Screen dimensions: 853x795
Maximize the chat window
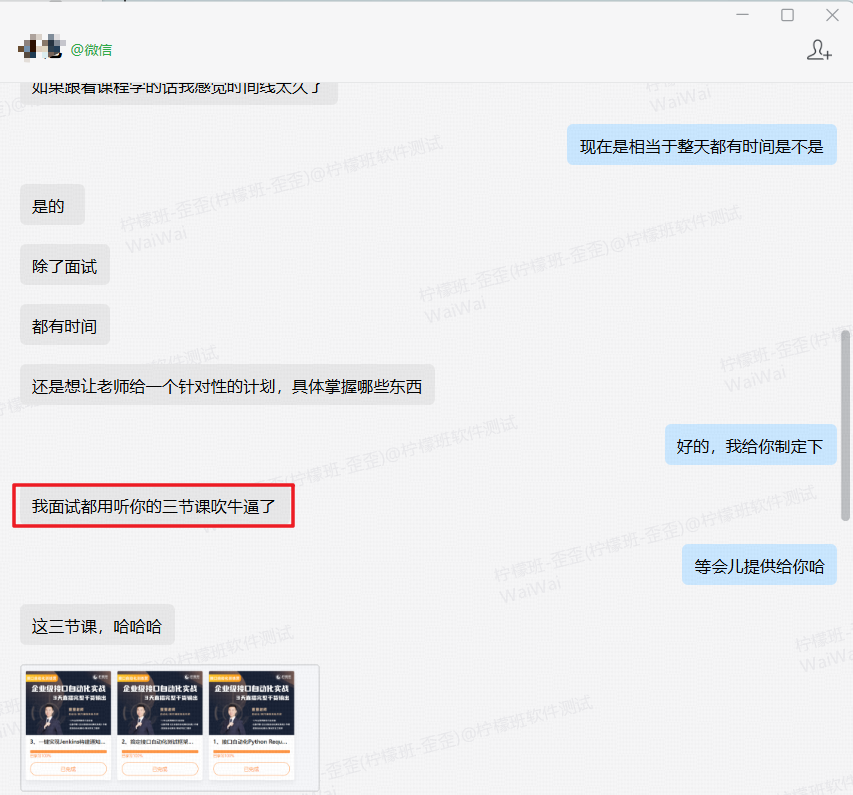(x=787, y=15)
